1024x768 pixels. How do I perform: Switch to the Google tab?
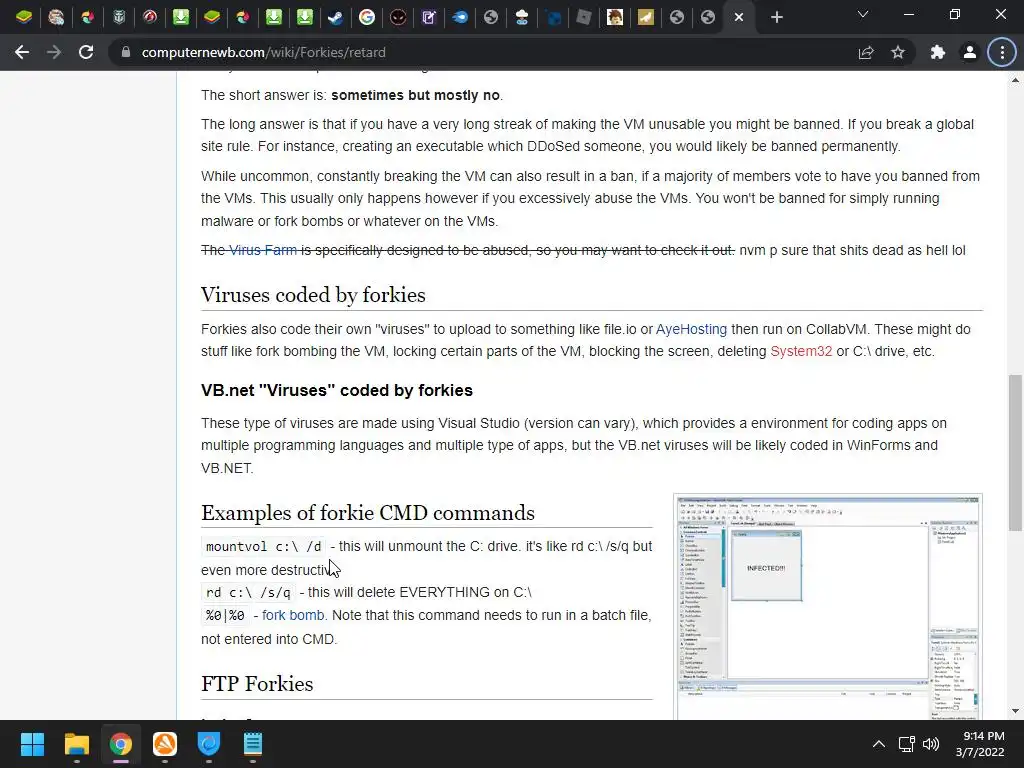[x=367, y=17]
